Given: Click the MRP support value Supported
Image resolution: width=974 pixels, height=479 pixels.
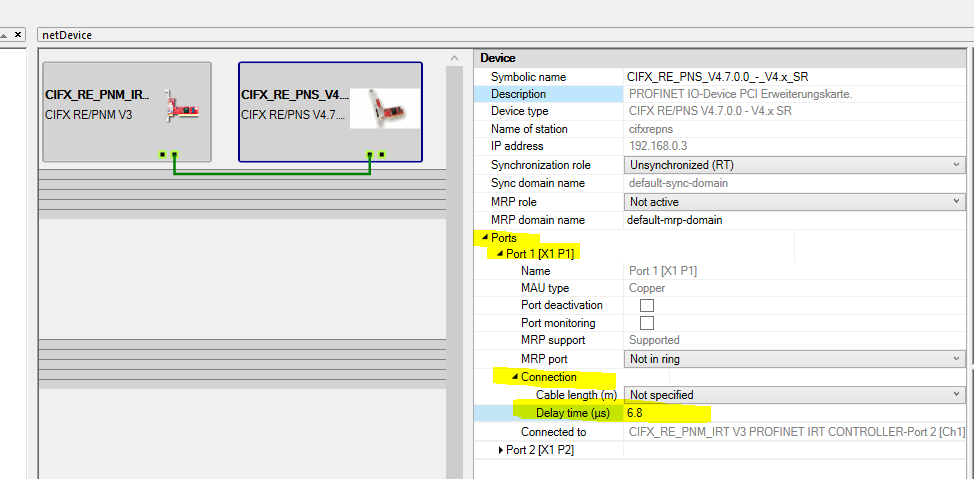Looking at the screenshot, I should [654, 340].
